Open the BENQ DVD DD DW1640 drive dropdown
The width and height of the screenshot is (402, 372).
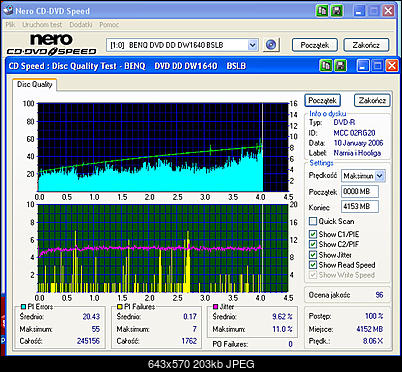253,45
